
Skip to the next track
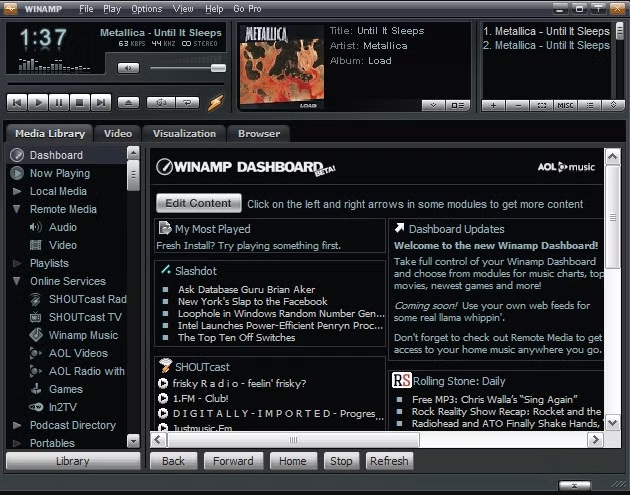(101, 102)
